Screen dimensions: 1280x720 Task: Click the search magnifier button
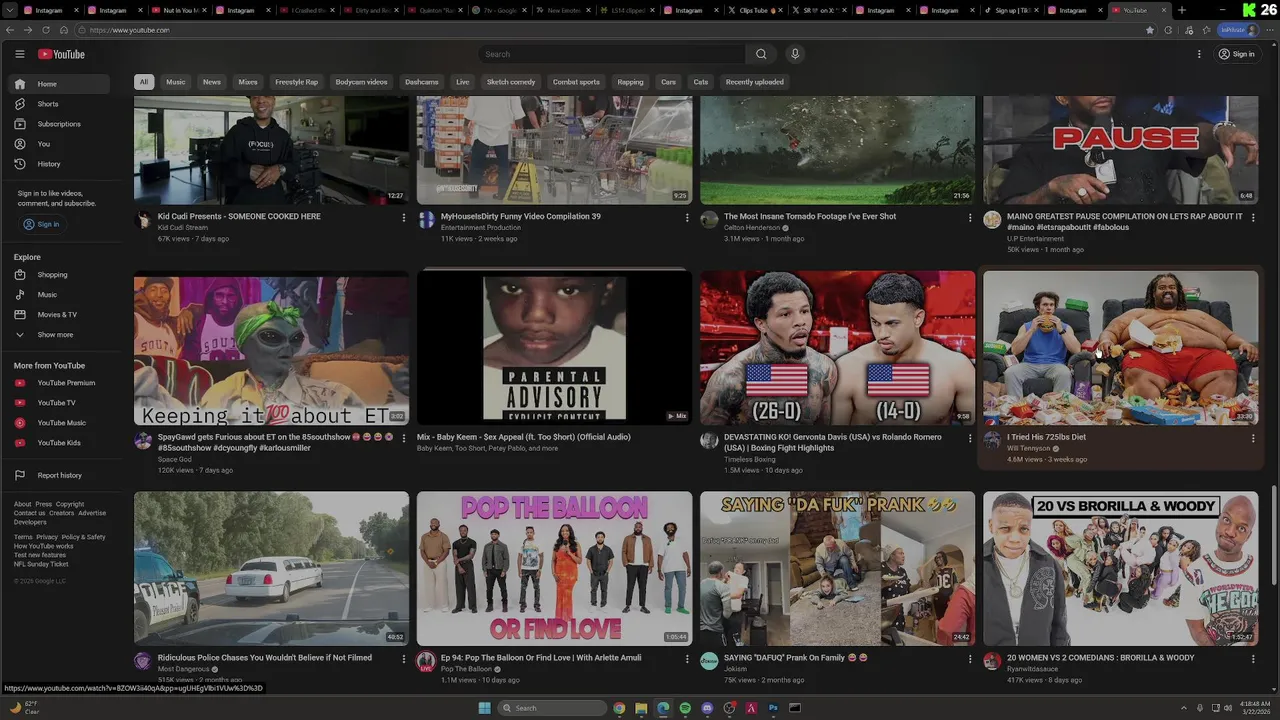[761, 54]
